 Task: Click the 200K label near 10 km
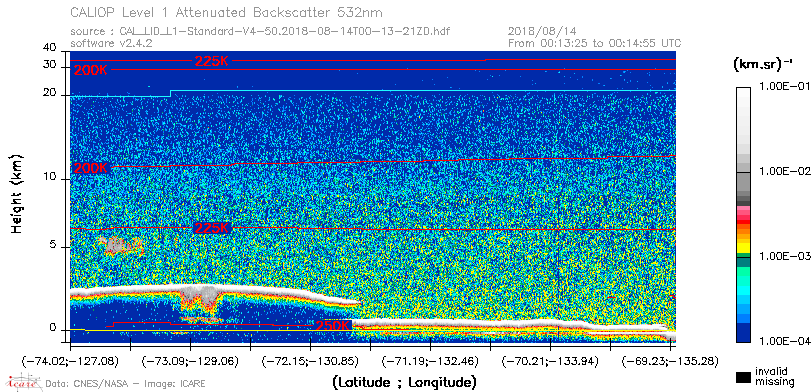(91, 168)
